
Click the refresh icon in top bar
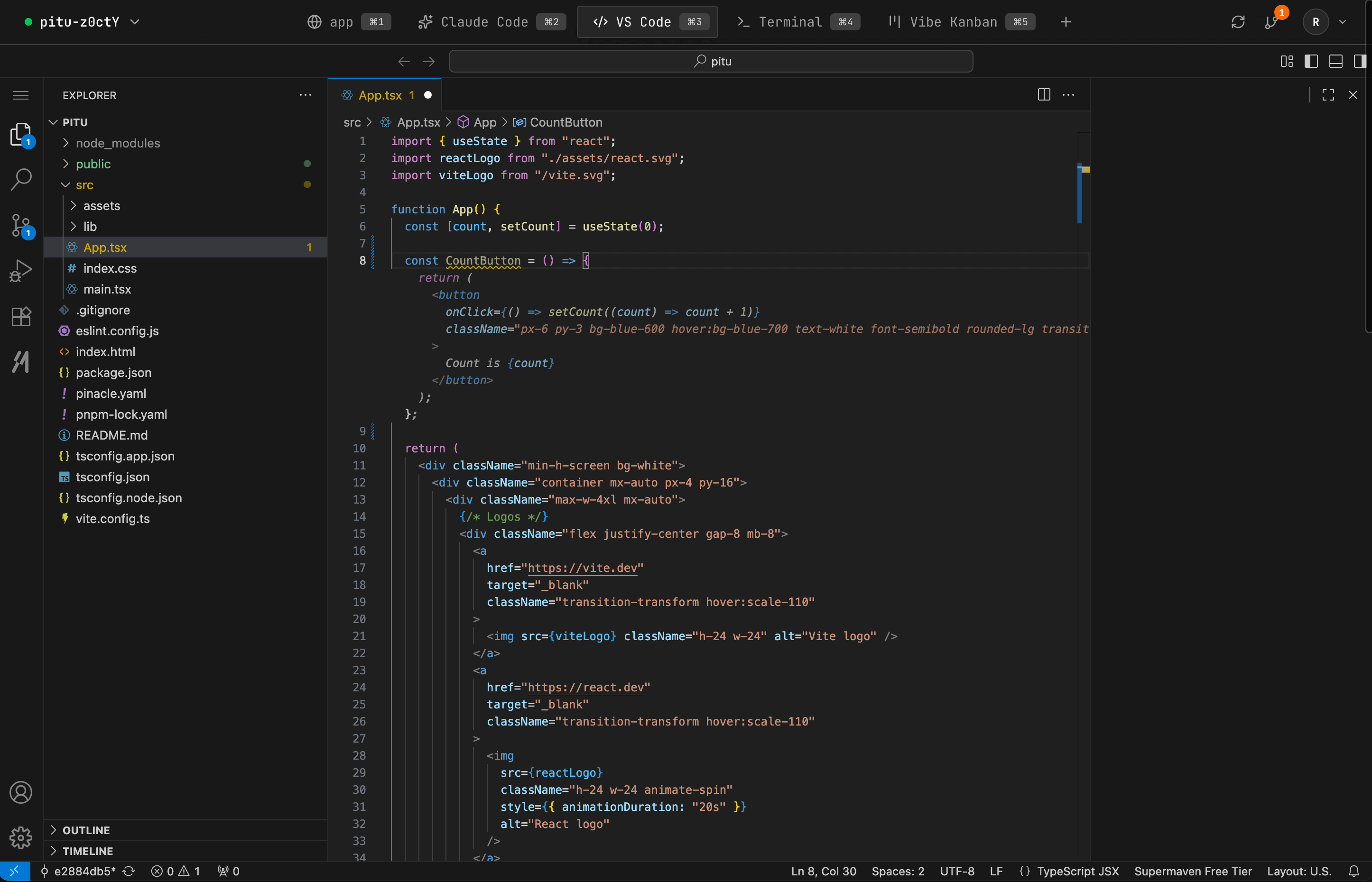(x=1238, y=22)
